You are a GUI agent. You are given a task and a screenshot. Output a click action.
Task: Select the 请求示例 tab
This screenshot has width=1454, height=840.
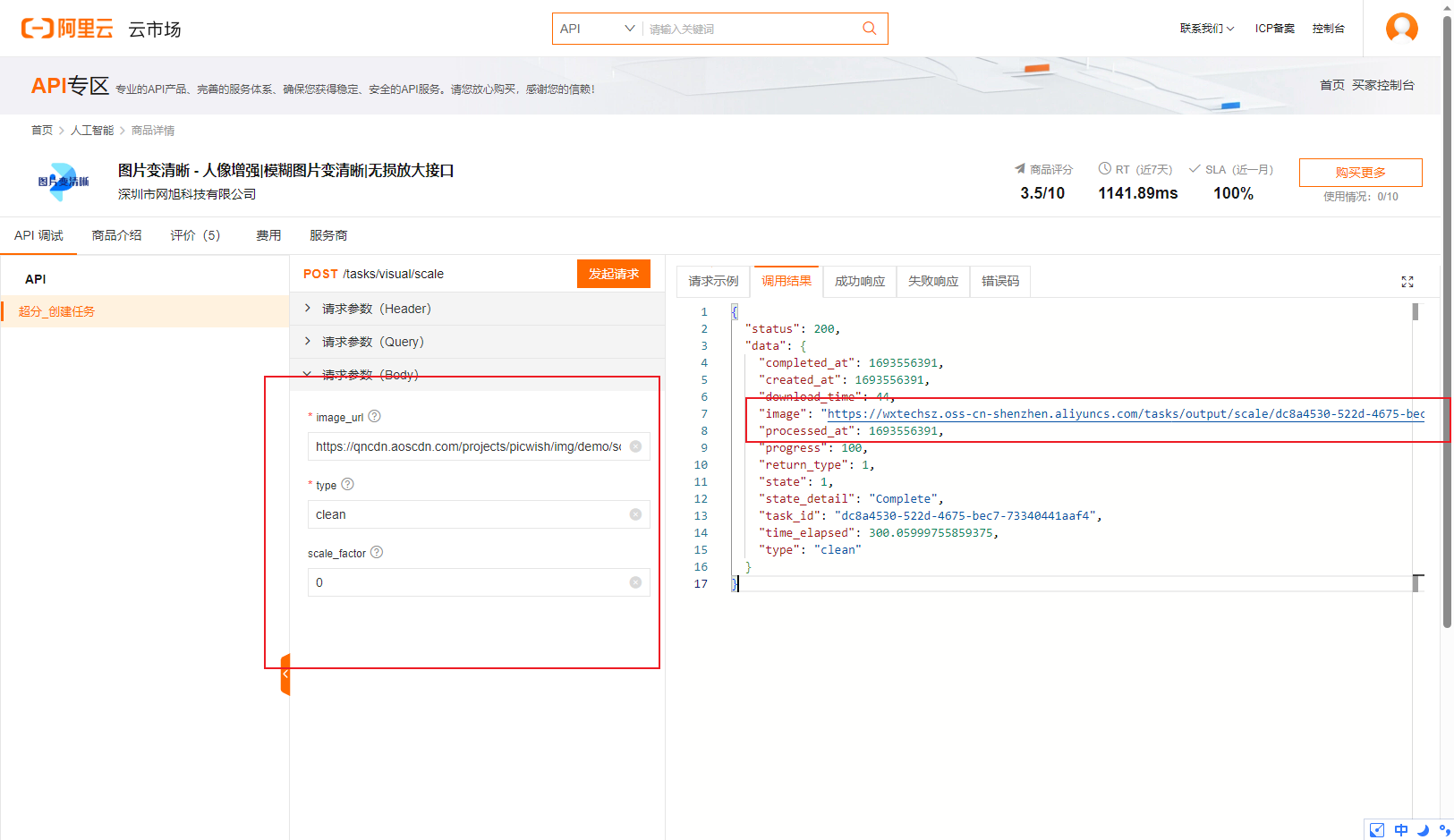(x=713, y=281)
